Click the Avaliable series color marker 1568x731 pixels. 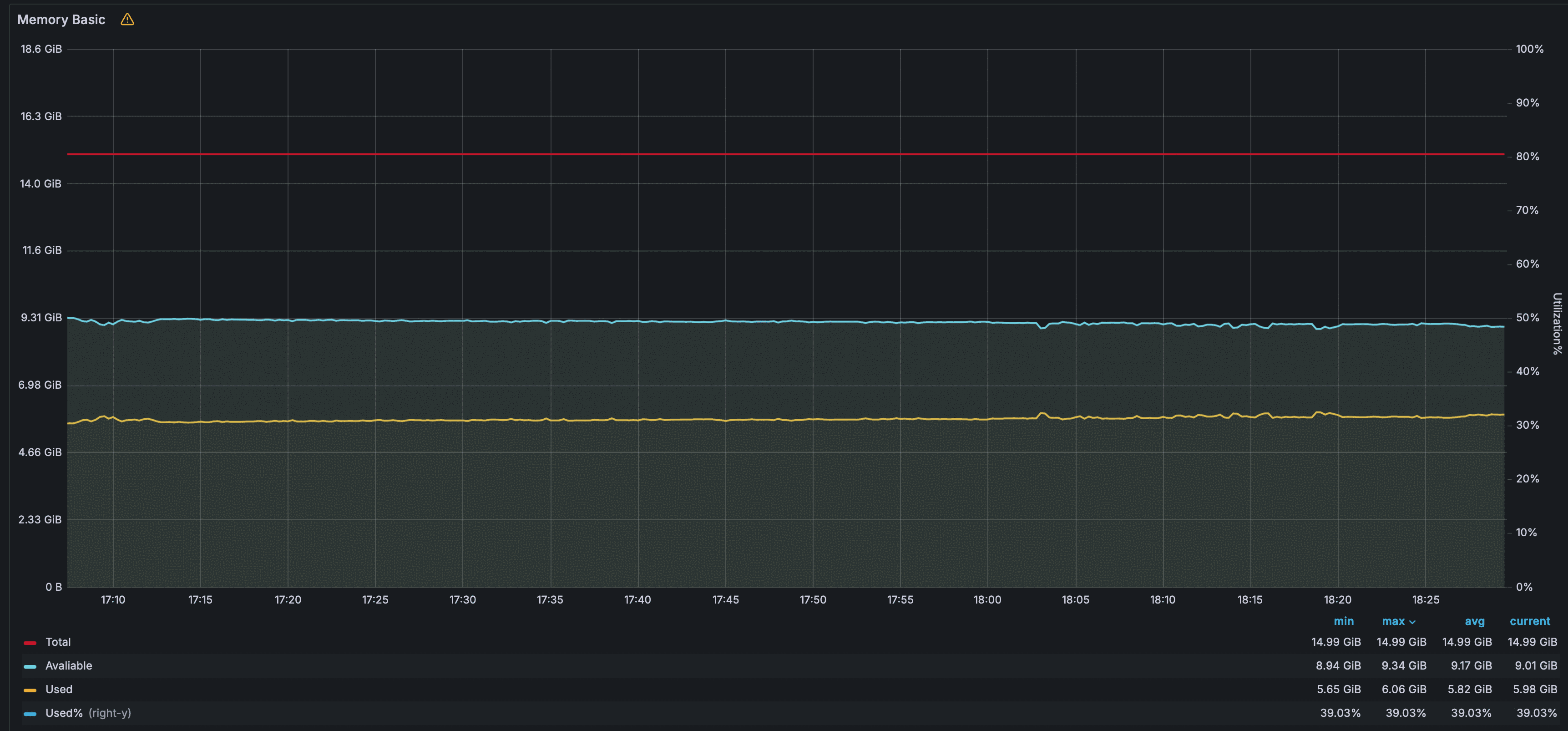(x=30, y=666)
